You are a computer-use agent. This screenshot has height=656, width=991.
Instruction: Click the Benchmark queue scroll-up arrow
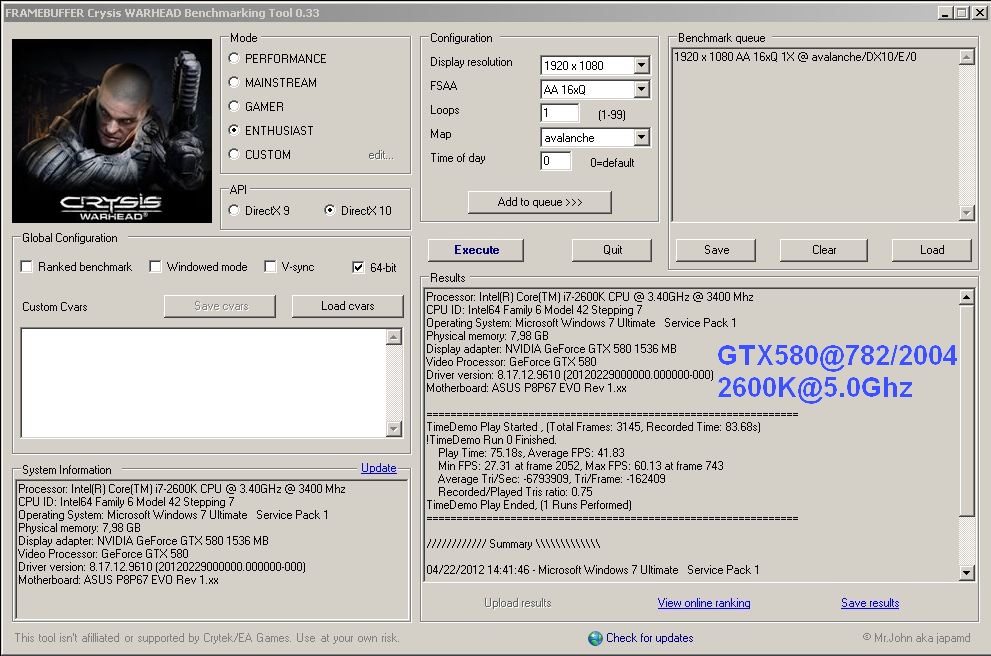coord(966,58)
